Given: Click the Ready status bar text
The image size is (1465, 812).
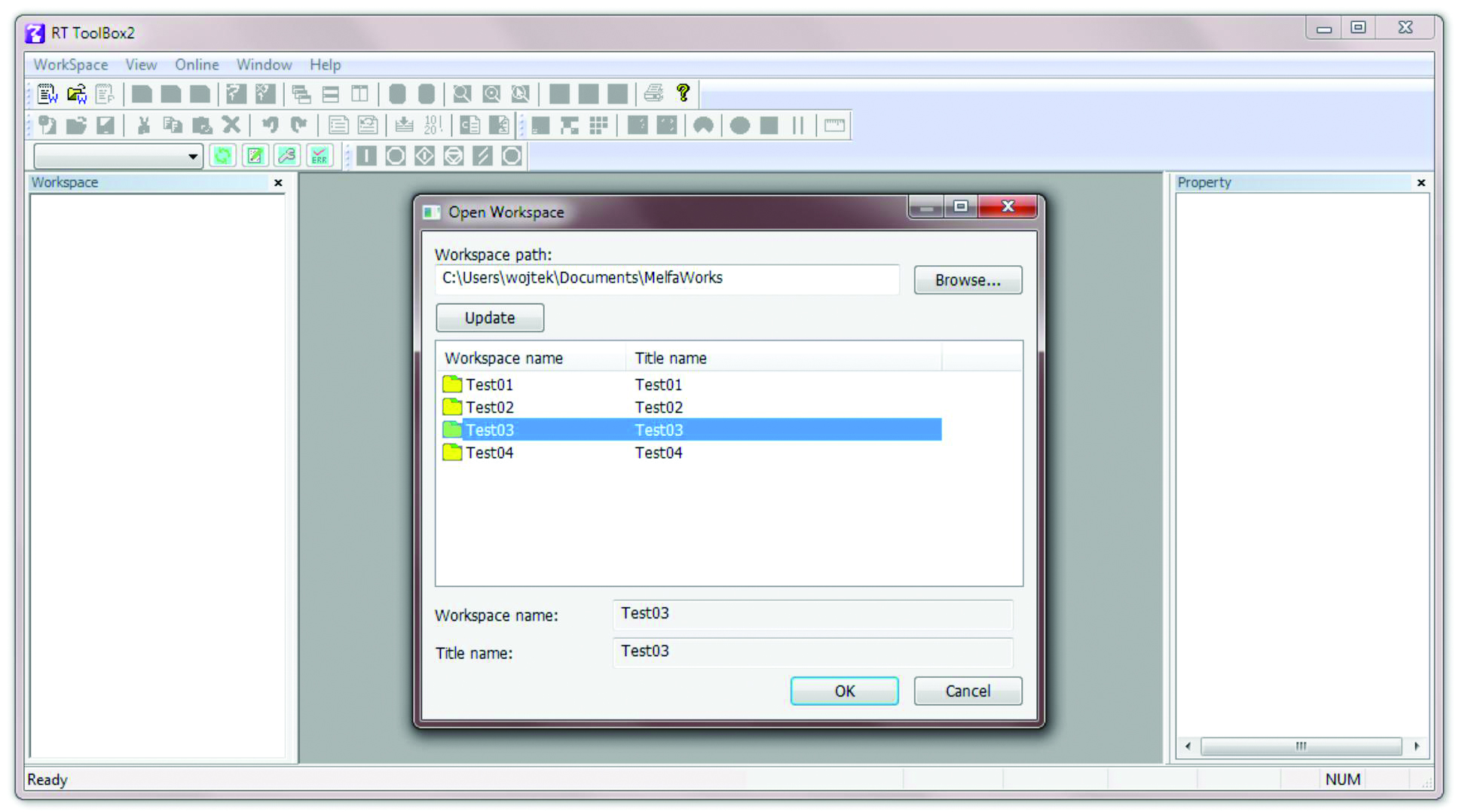Looking at the screenshot, I should (x=47, y=780).
